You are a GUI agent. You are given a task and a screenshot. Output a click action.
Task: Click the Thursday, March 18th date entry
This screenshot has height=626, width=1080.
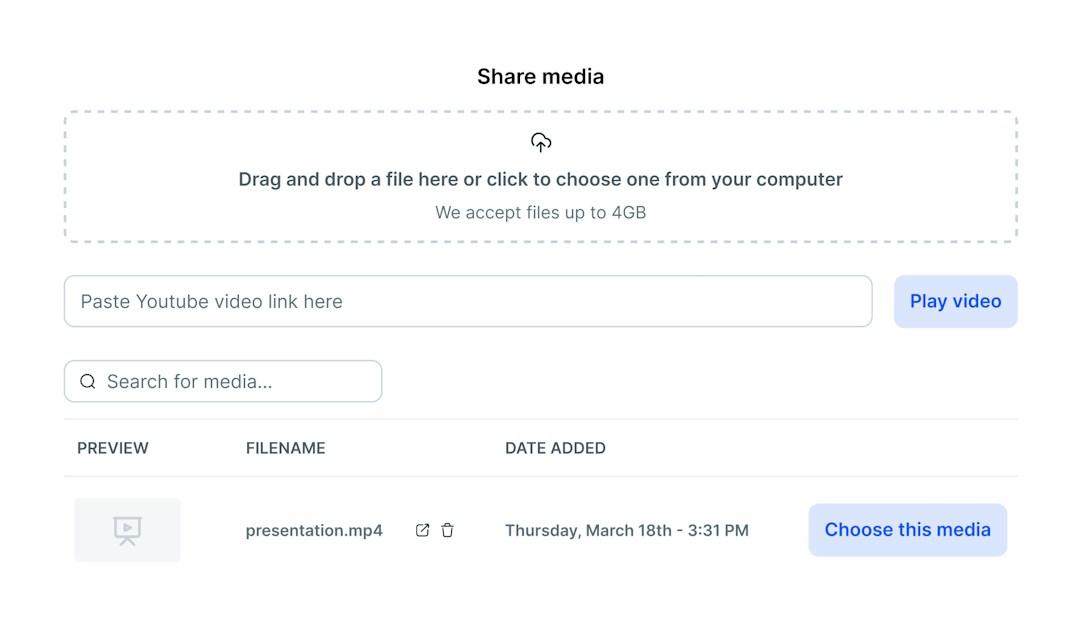[627, 530]
